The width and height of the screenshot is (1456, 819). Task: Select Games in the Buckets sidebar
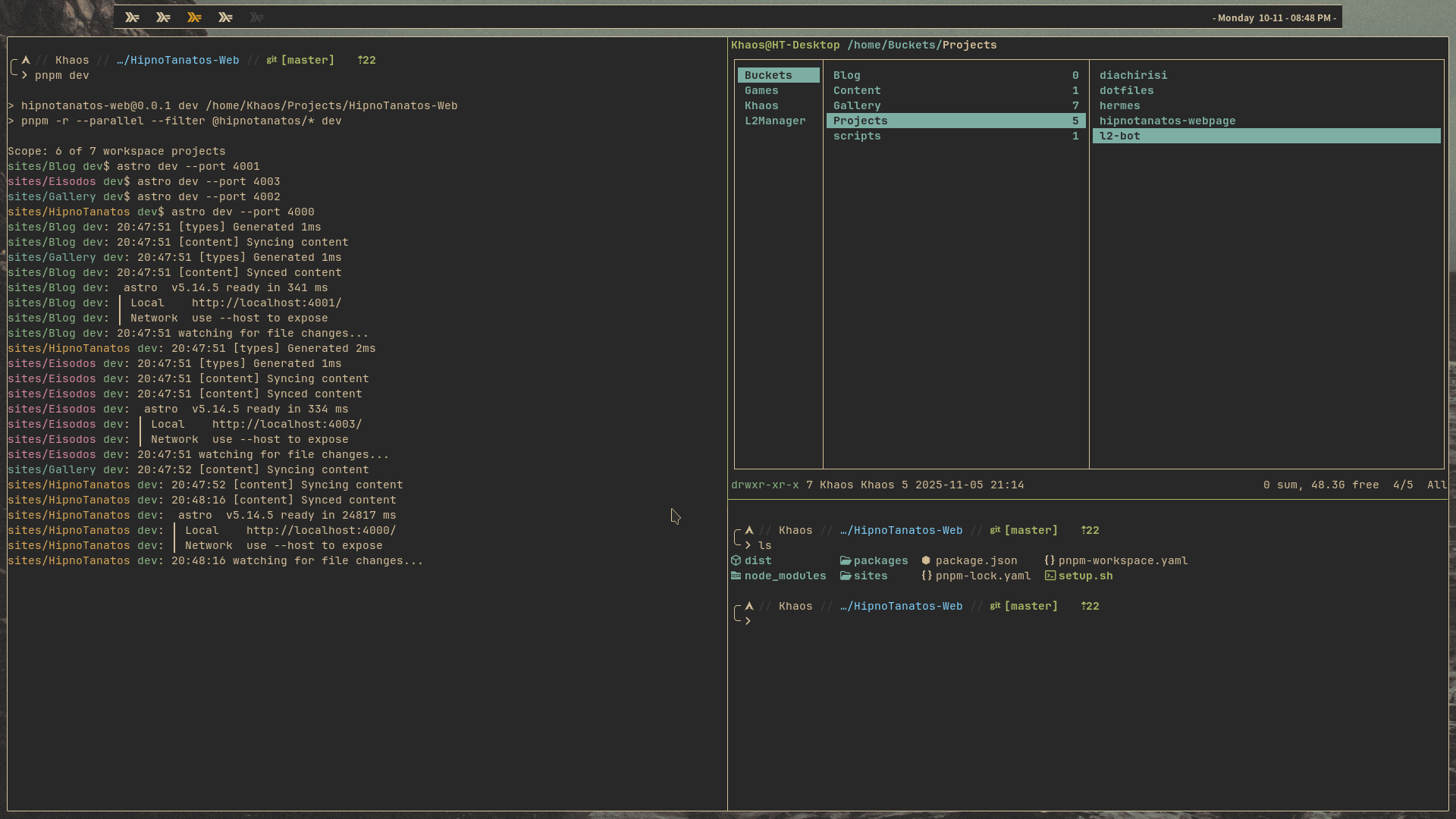(762, 90)
